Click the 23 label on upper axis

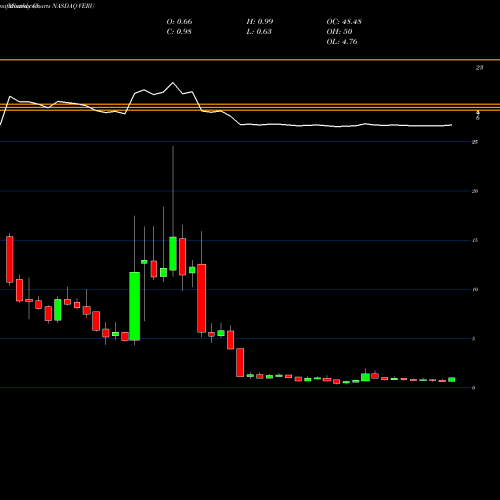(479, 68)
